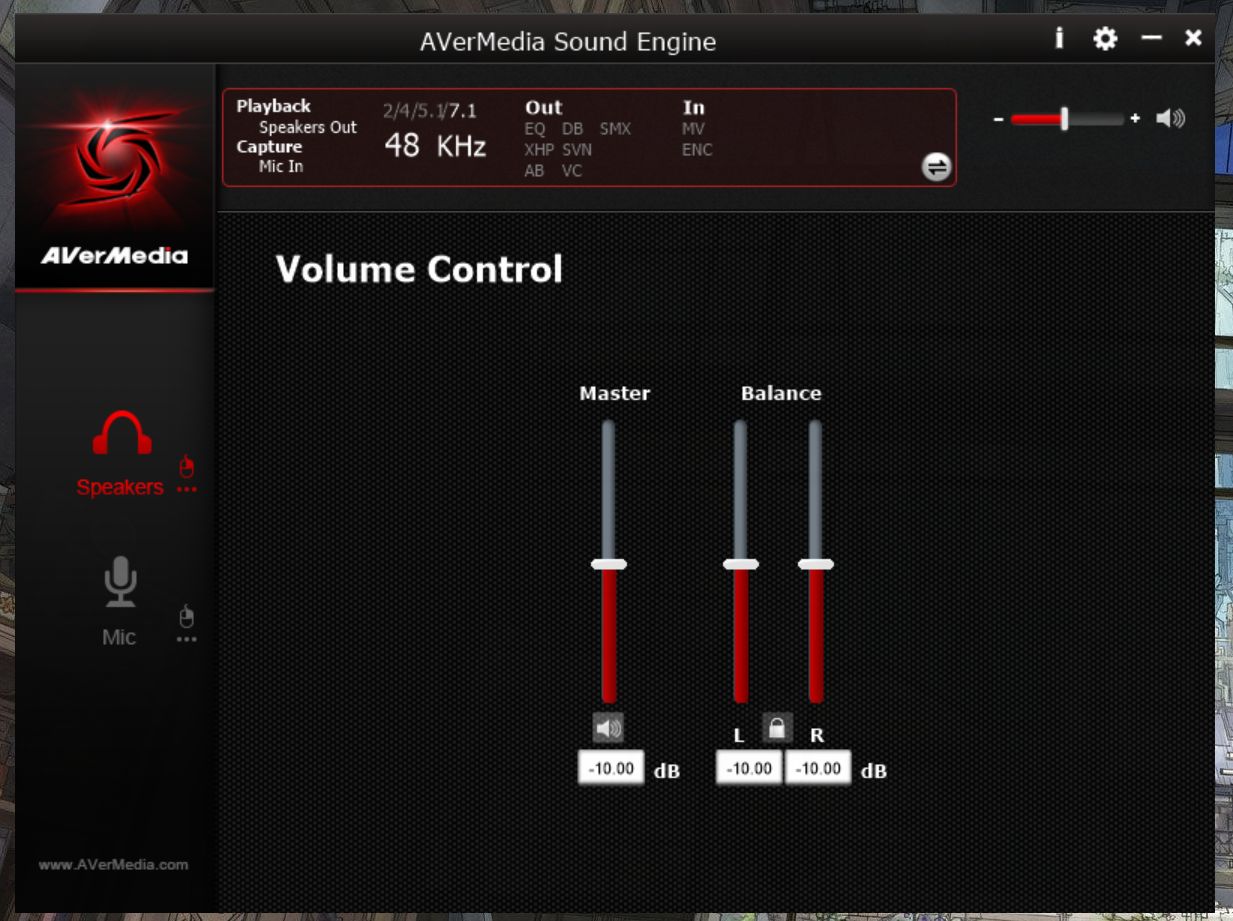
Task: Click the SMX output indicator
Action: click(x=615, y=129)
